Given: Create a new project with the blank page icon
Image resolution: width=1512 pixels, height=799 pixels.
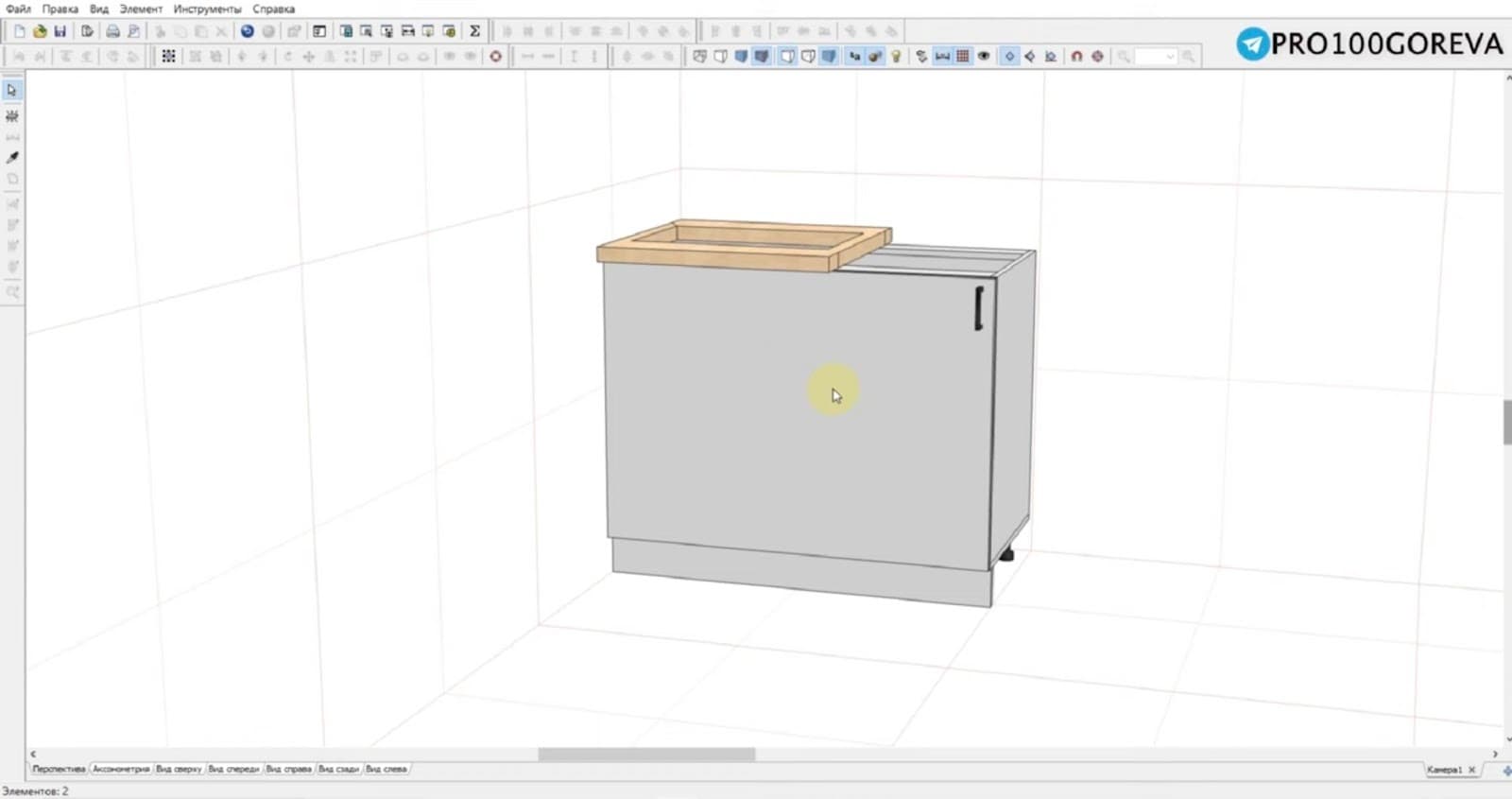Looking at the screenshot, I should [x=19, y=31].
